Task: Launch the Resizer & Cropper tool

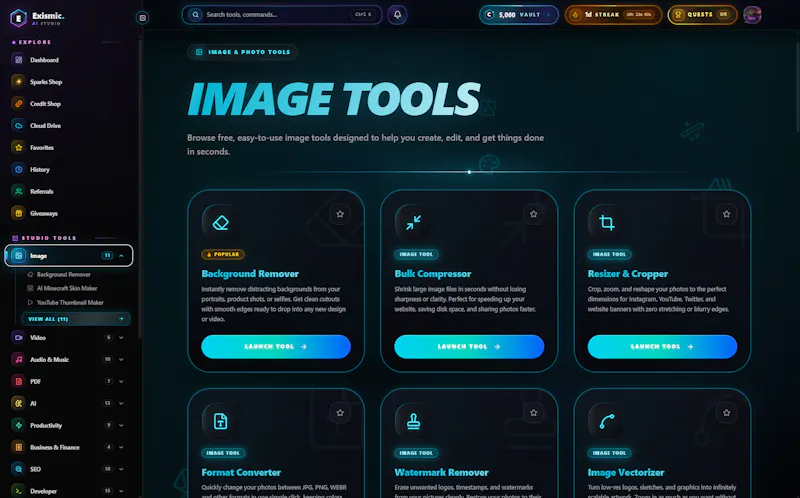Action: point(662,346)
